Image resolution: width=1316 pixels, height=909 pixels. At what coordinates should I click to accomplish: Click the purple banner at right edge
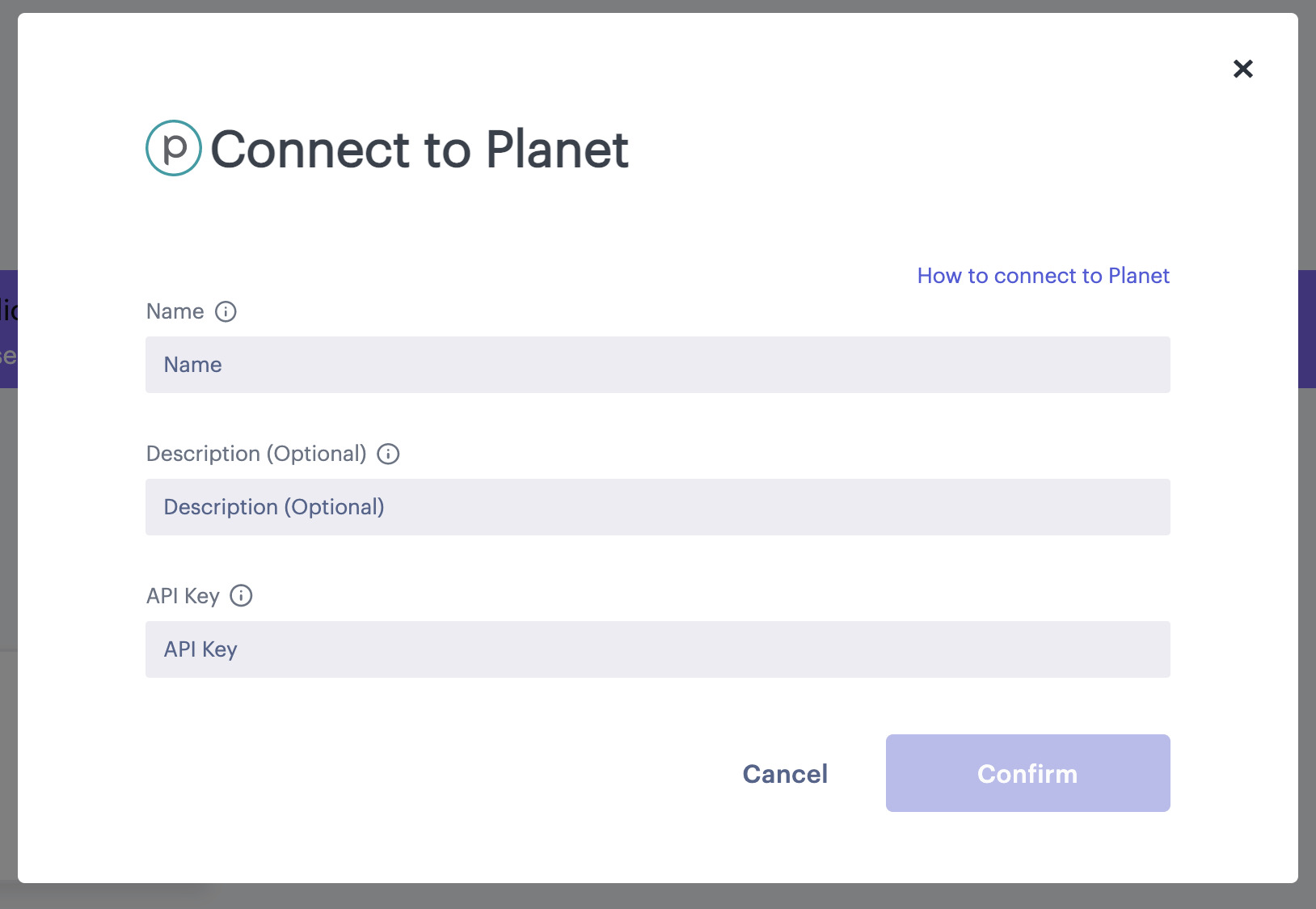click(1307, 329)
